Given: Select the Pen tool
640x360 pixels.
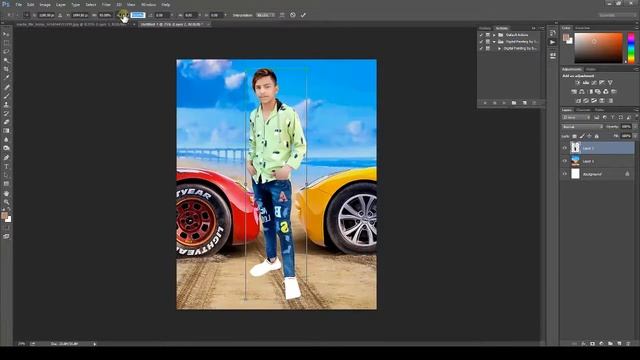Looking at the screenshot, I should point(6,158).
